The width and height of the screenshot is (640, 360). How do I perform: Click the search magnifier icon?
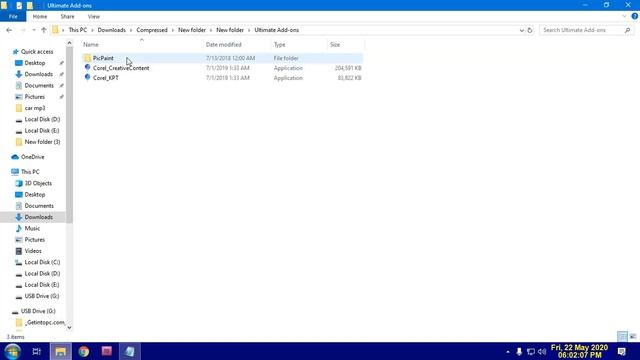[x=627, y=30]
